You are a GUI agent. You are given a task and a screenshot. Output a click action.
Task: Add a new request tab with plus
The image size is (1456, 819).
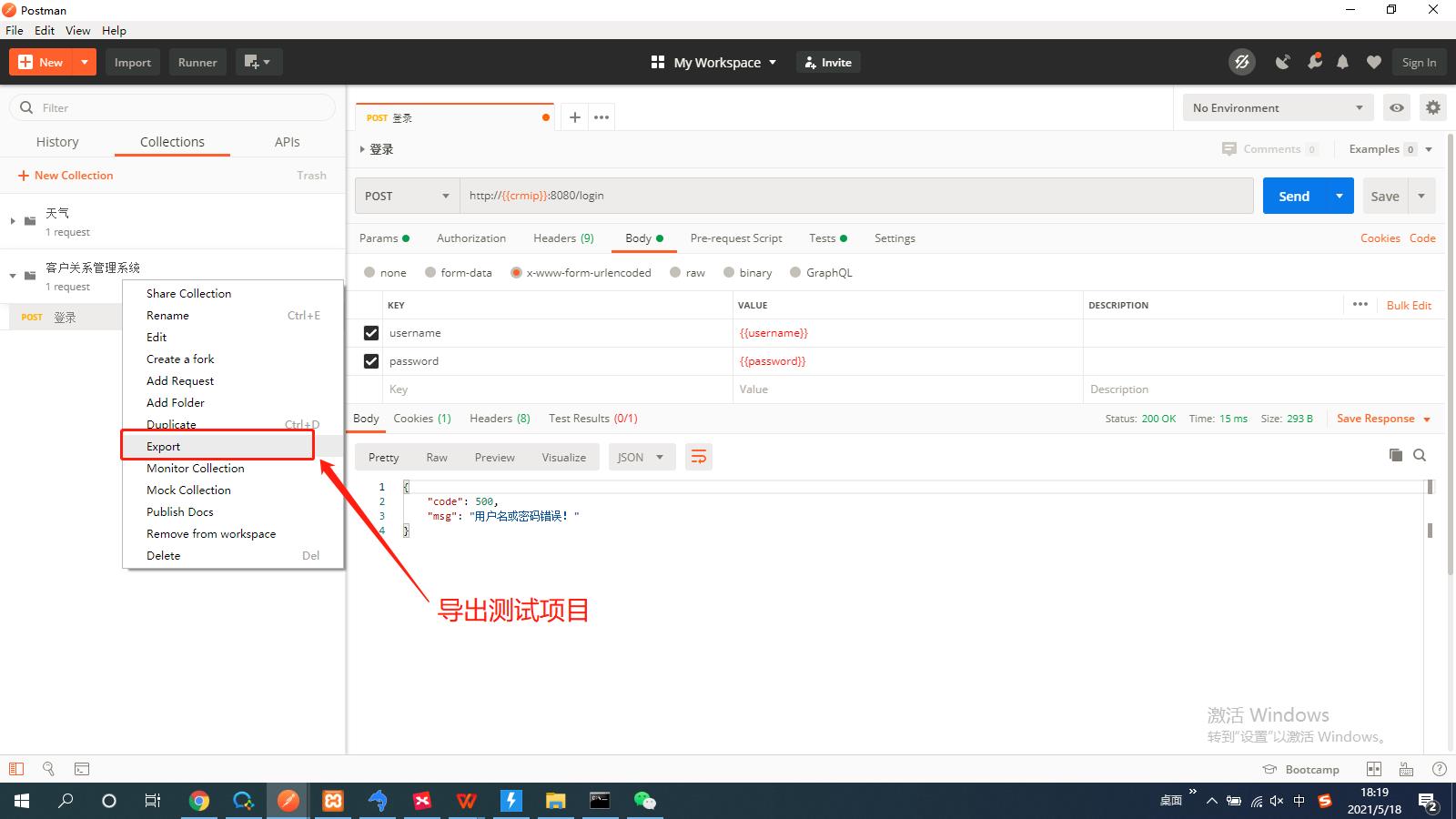574,117
